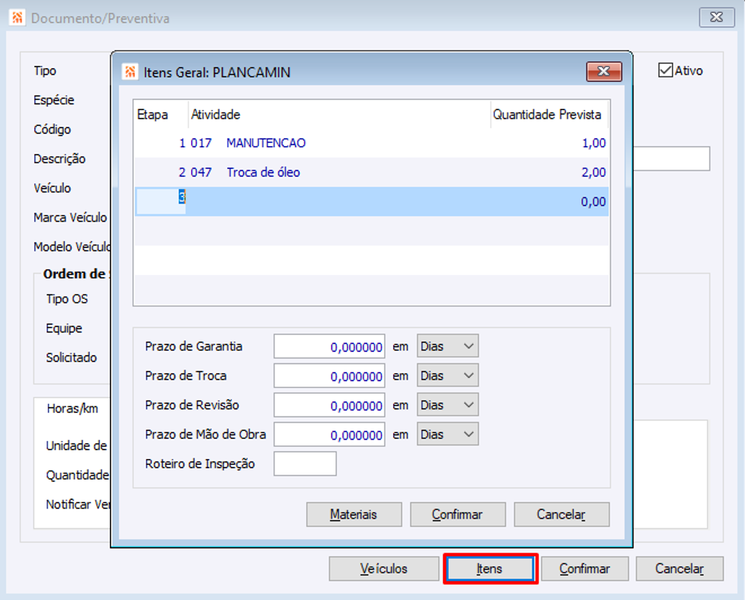Click the Documento/Preventiva title bar icon
The height and width of the screenshot is (600, 745).
point(18,18)
